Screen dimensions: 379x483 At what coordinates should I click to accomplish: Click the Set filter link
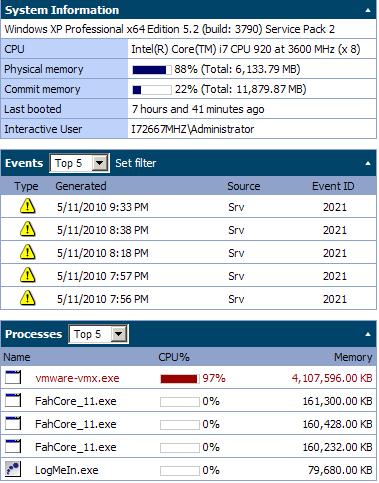click(x=136, y=163)
